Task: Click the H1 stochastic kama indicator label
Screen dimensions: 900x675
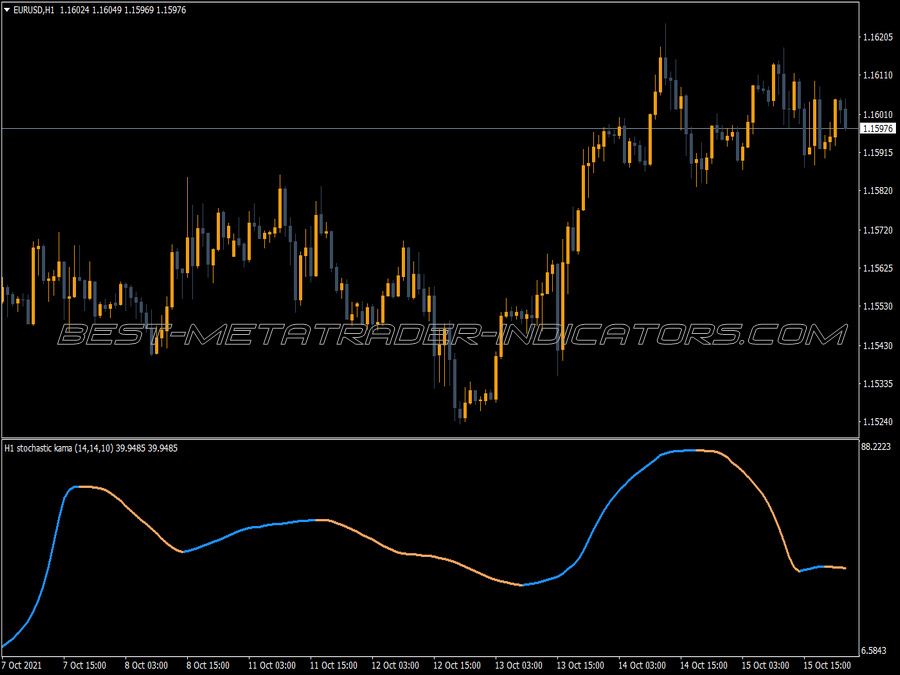Action: pyautogui.click(x=91, y=448)
